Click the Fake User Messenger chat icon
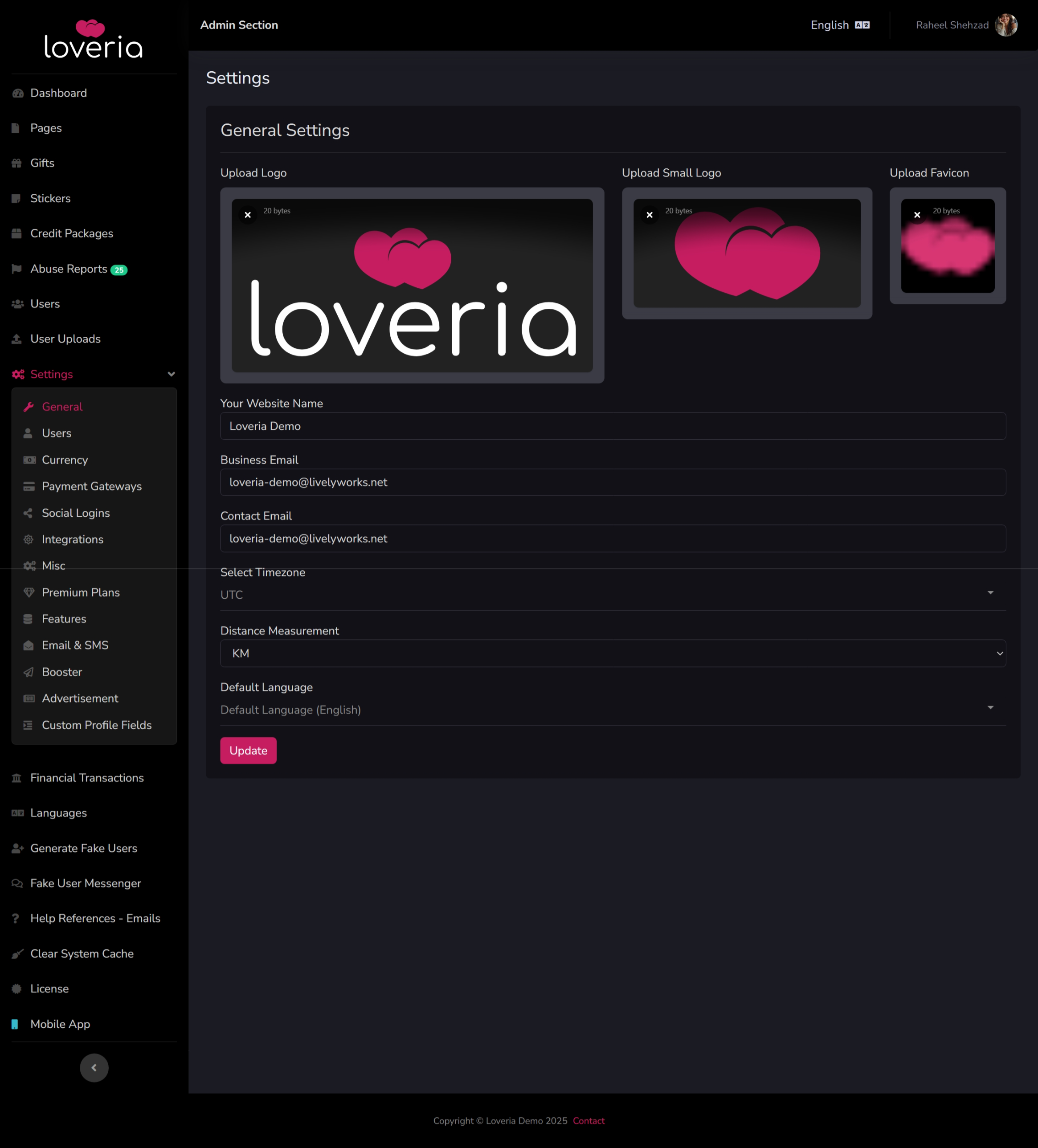Image resolution: width=1038 pixels, height=1148 pixels. pos(18,883)
